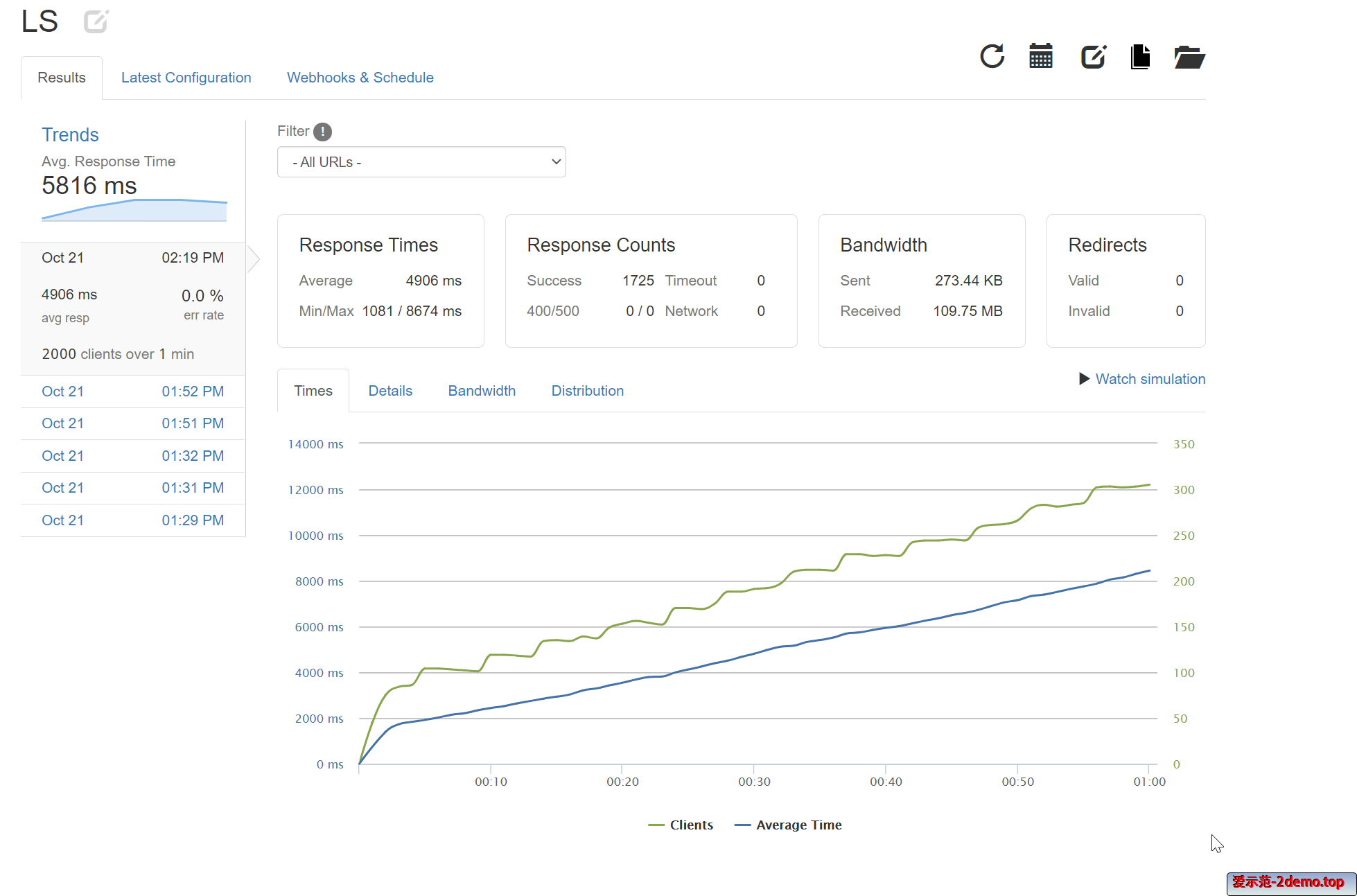Switch to the Distribution chart tab
1357x896 pixels.
pos(587,391)
